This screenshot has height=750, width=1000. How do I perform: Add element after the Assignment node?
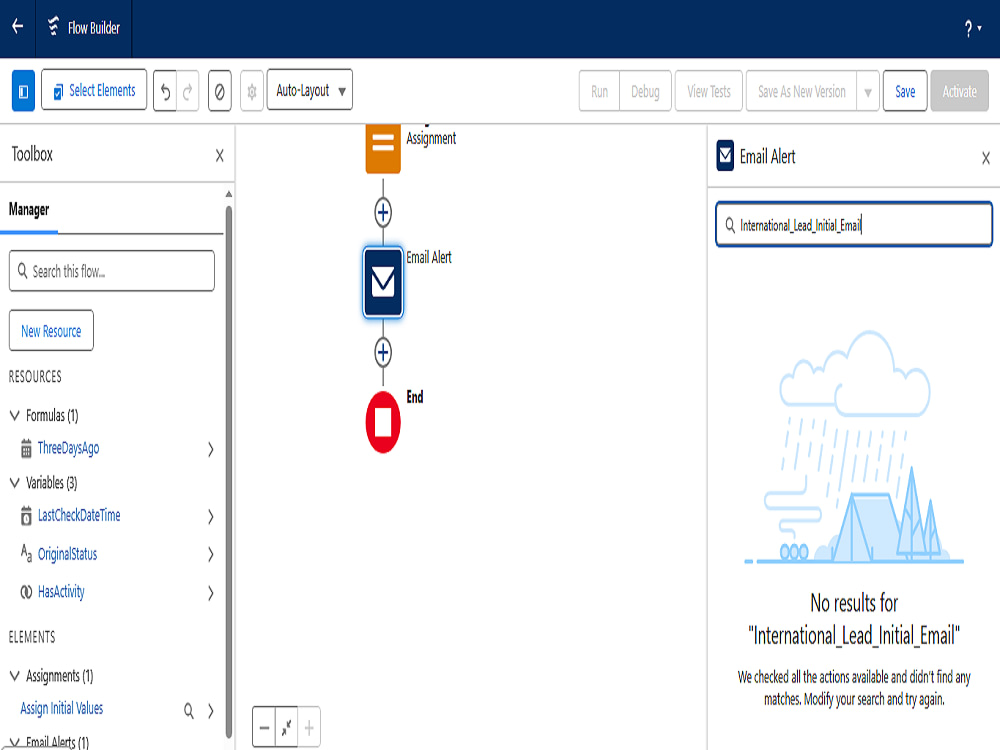(383, 212)
